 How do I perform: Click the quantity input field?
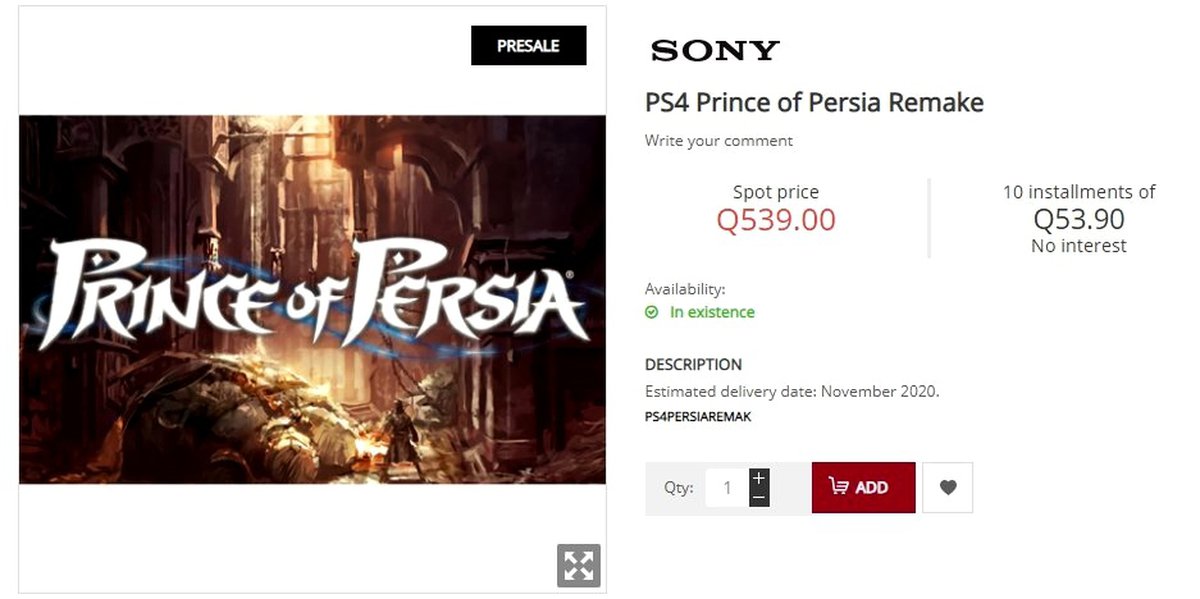pyautogui.click(x=727, y=488)
